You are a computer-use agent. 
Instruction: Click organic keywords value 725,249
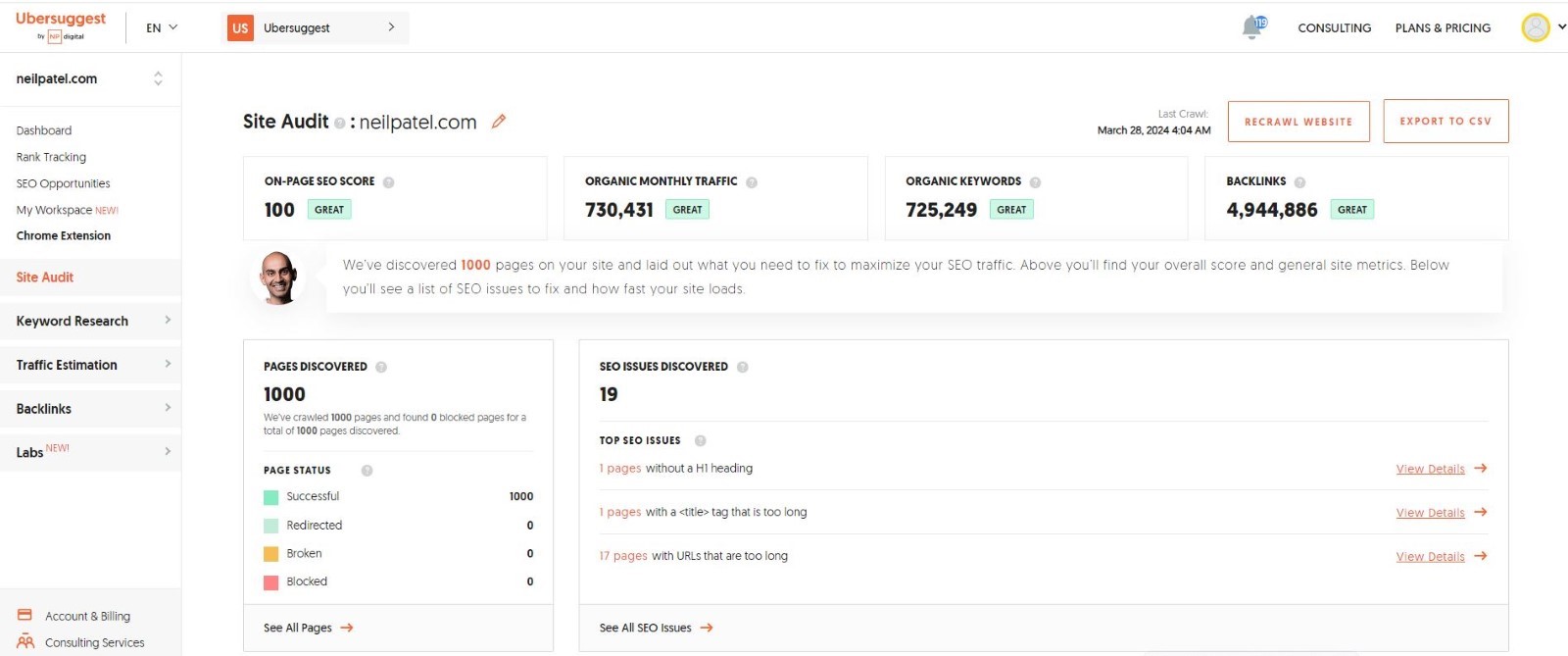[x=942, y=210]
